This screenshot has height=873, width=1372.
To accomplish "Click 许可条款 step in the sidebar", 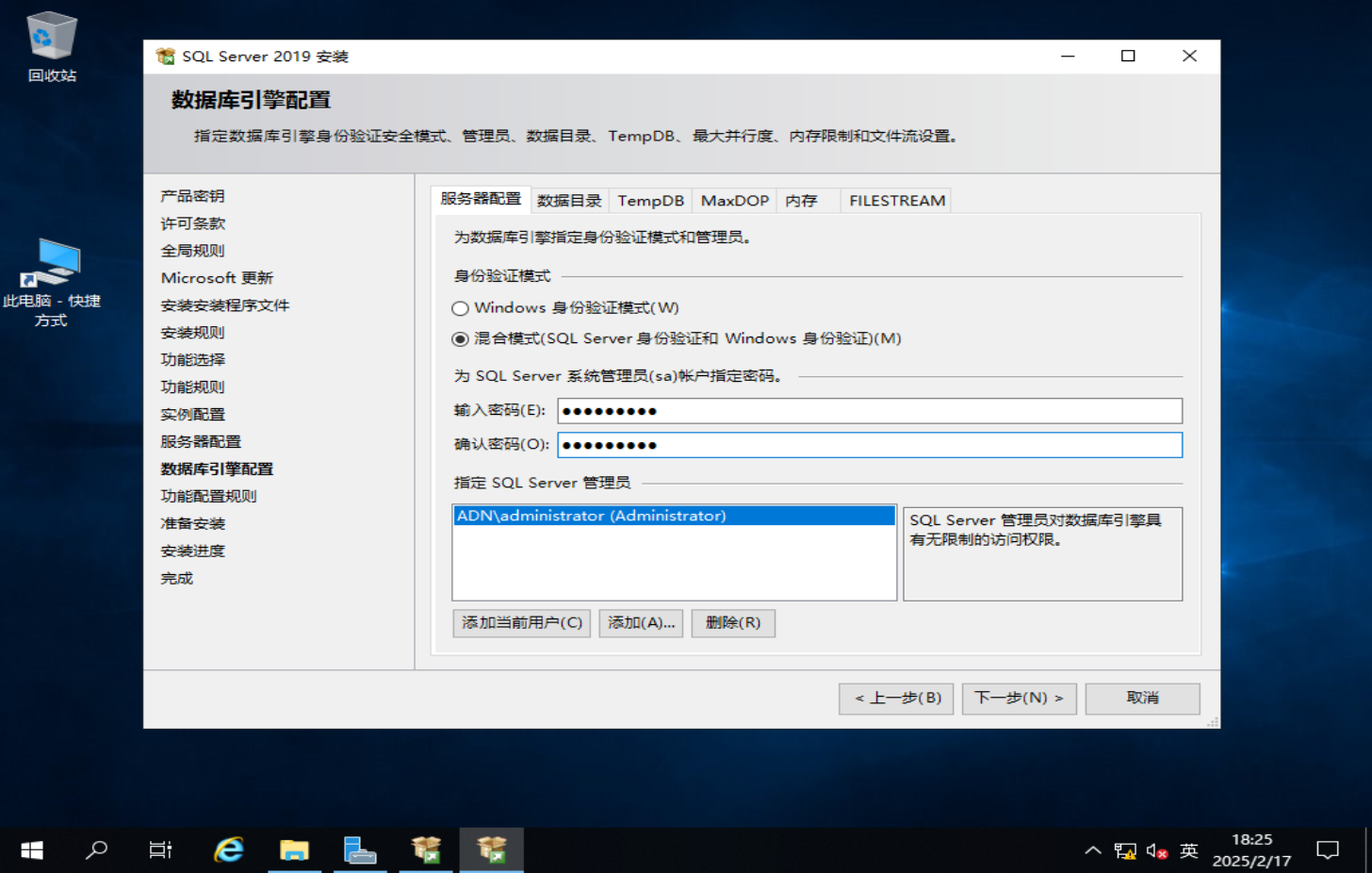I will click(192, 223).
